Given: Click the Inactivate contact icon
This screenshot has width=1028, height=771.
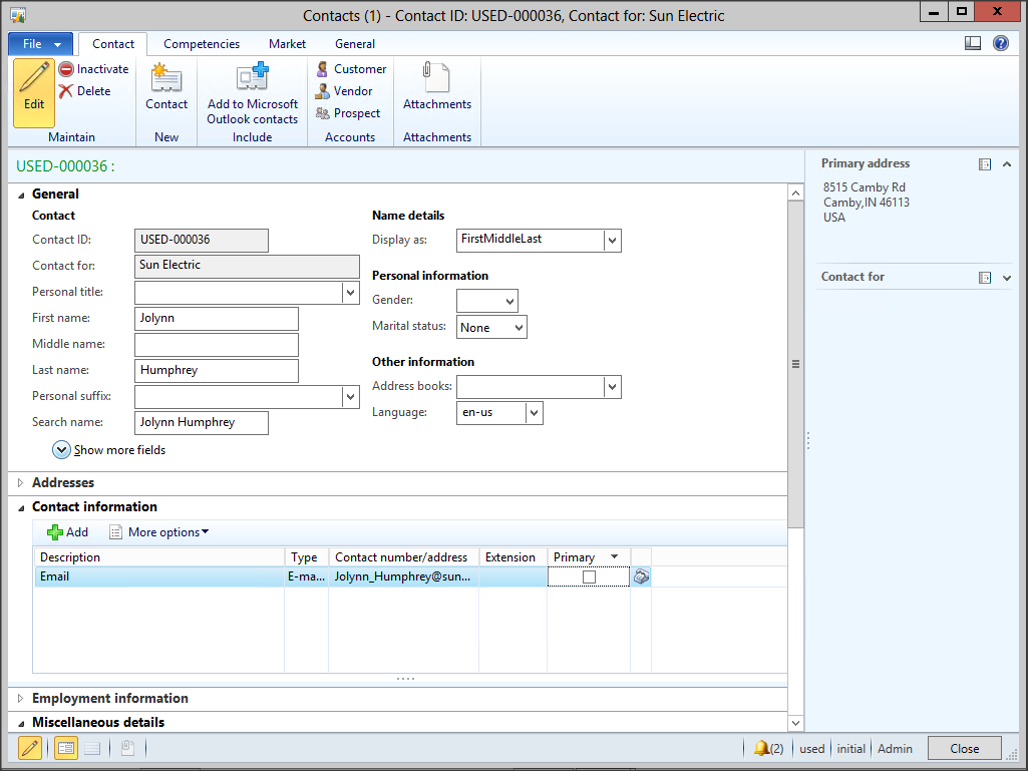Looking at the screenshot, I should [66, 69].
